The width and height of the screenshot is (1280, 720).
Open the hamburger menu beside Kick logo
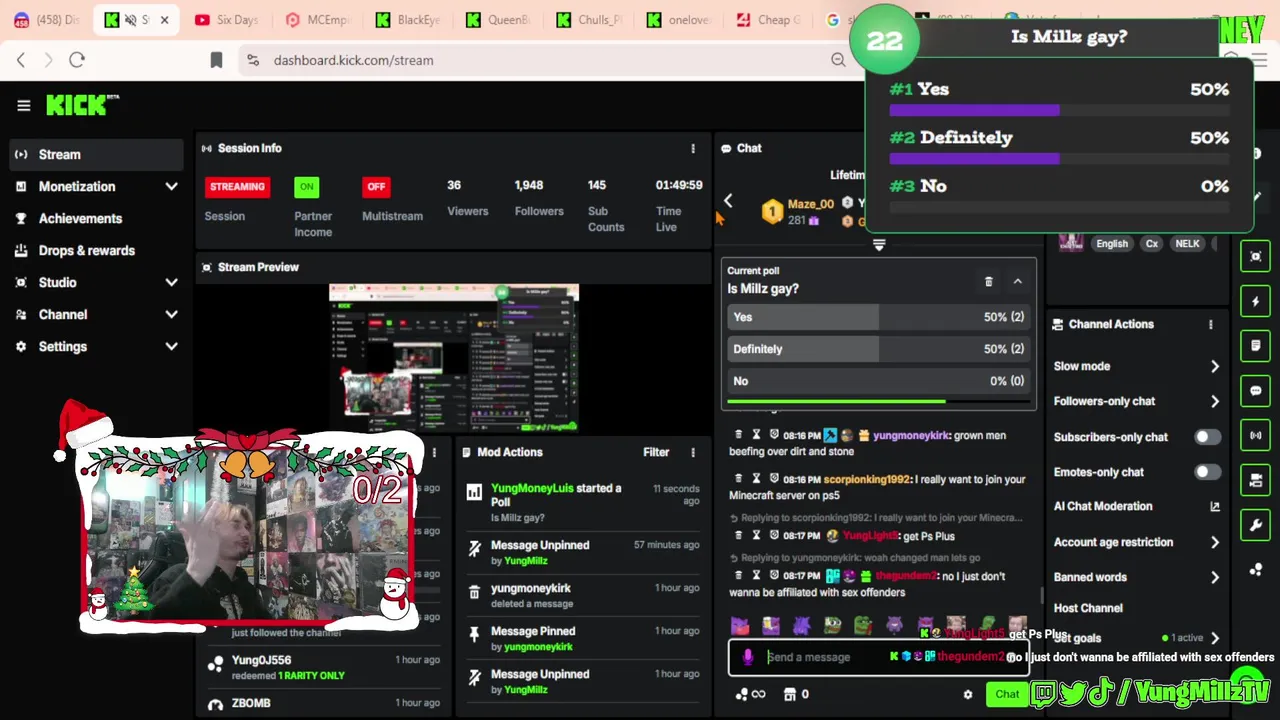coord(23,105)
